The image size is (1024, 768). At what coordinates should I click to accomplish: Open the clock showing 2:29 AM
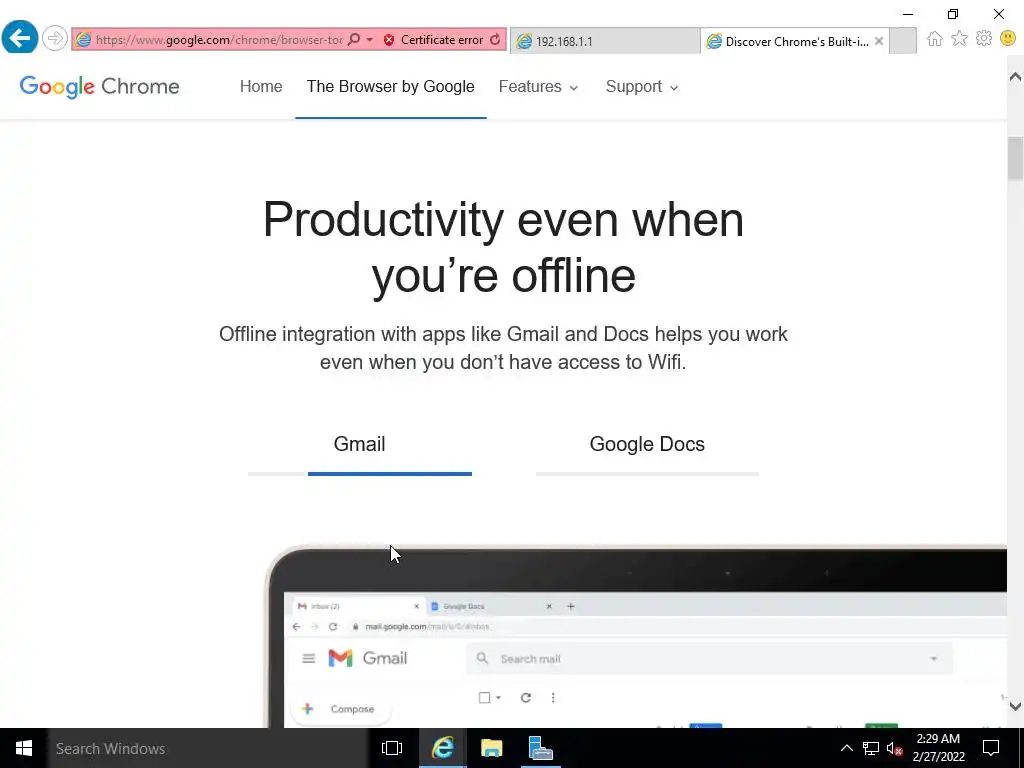click(938, 748)
